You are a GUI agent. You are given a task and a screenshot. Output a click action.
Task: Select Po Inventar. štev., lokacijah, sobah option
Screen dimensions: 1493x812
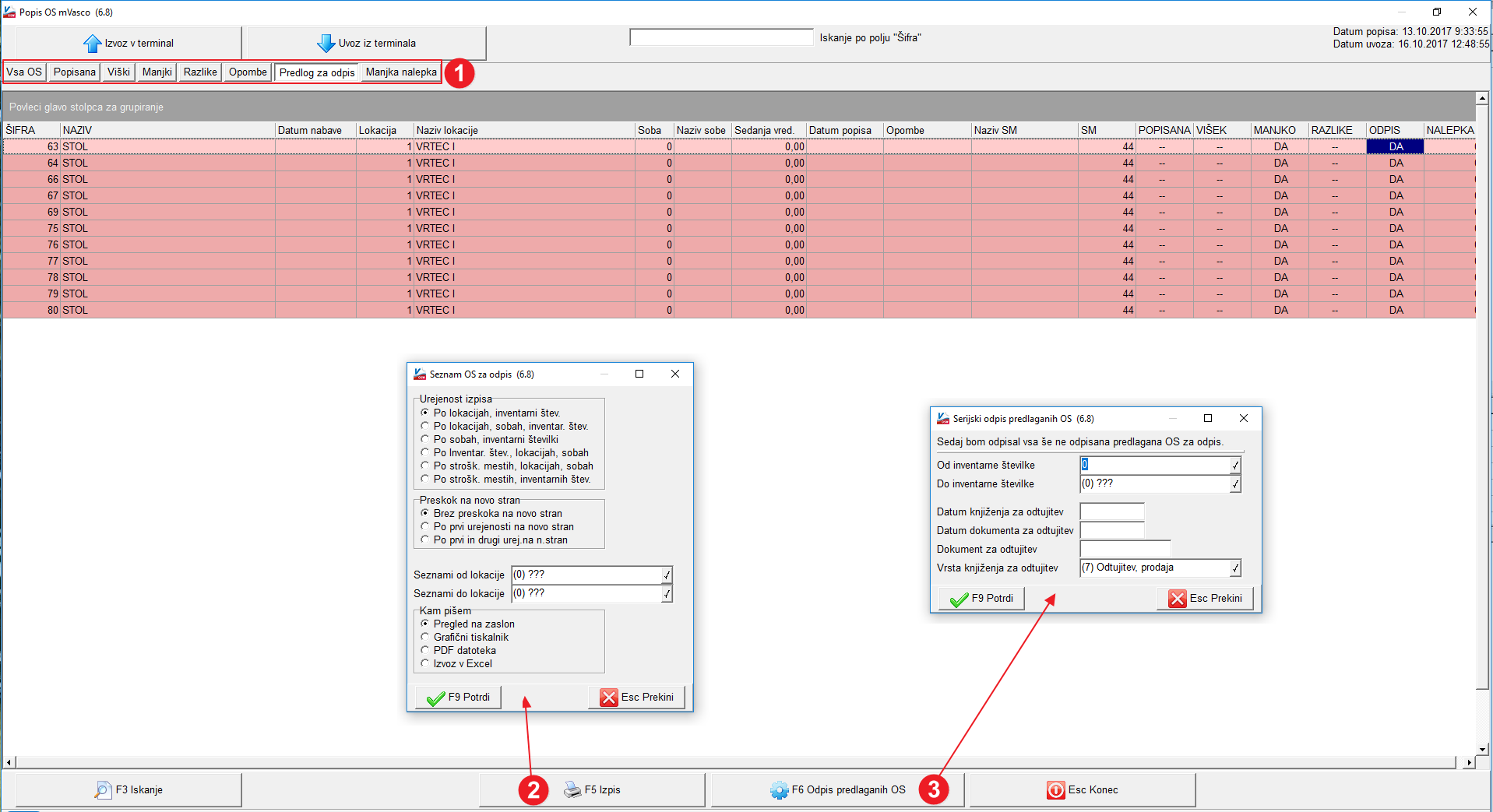pyautogui.click(x=424, y=452)
